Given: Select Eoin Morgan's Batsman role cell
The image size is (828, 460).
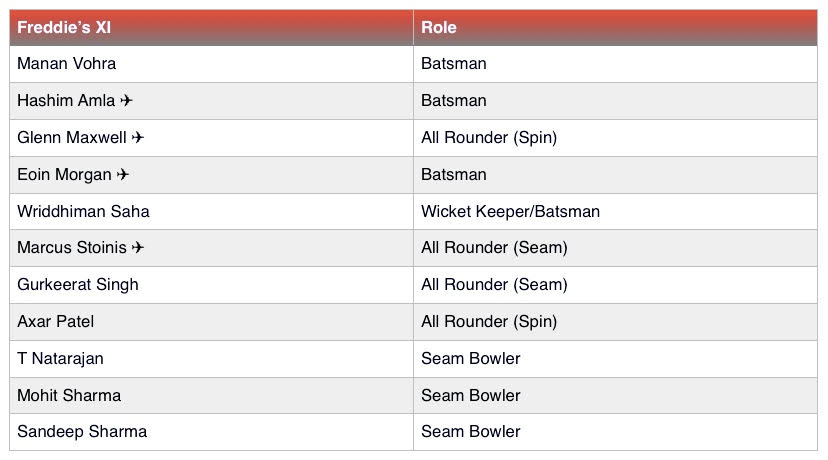Looking at the screenshot, I should [615, 175].
